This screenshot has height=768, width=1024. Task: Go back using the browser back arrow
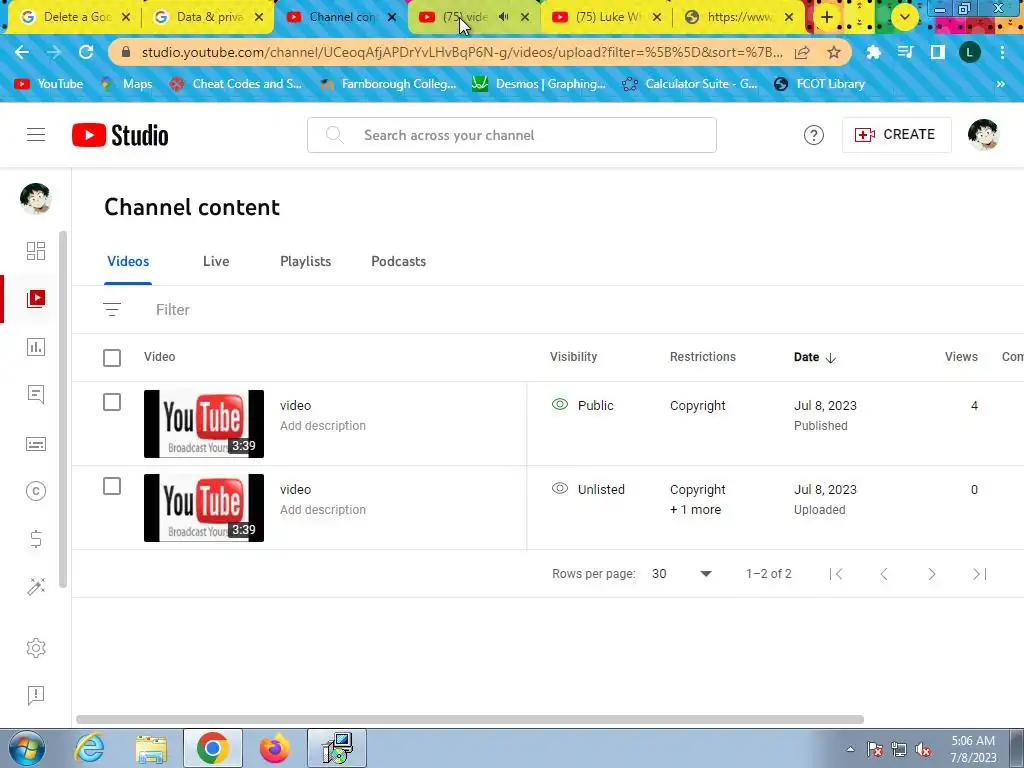(x=22, y=52)
